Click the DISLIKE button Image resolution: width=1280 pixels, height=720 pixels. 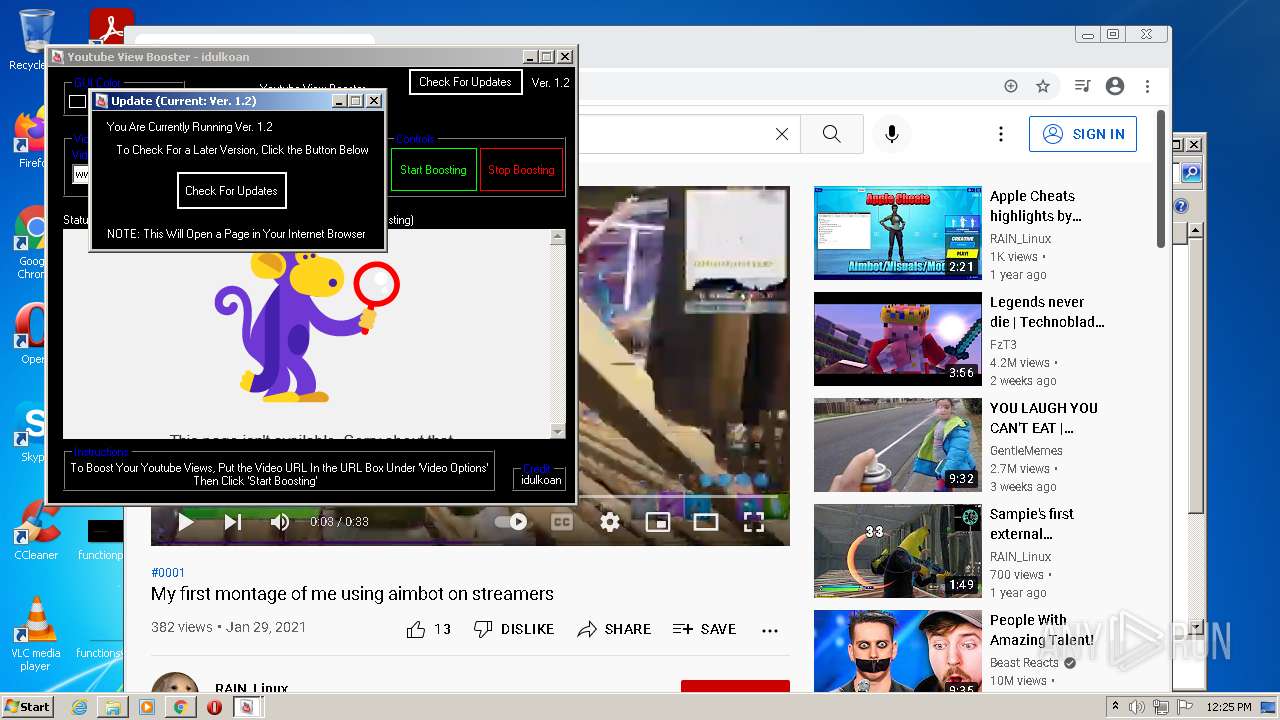point(514,629)
